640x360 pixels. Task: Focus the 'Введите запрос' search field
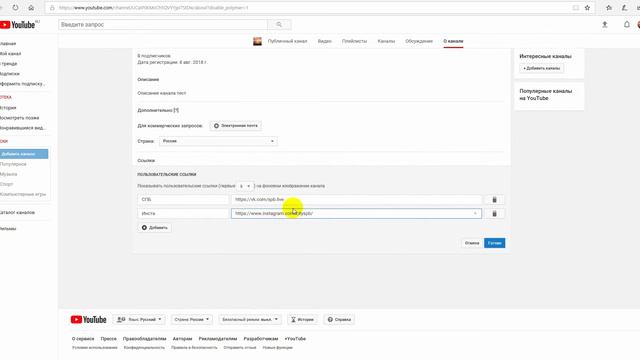[163, 24]
